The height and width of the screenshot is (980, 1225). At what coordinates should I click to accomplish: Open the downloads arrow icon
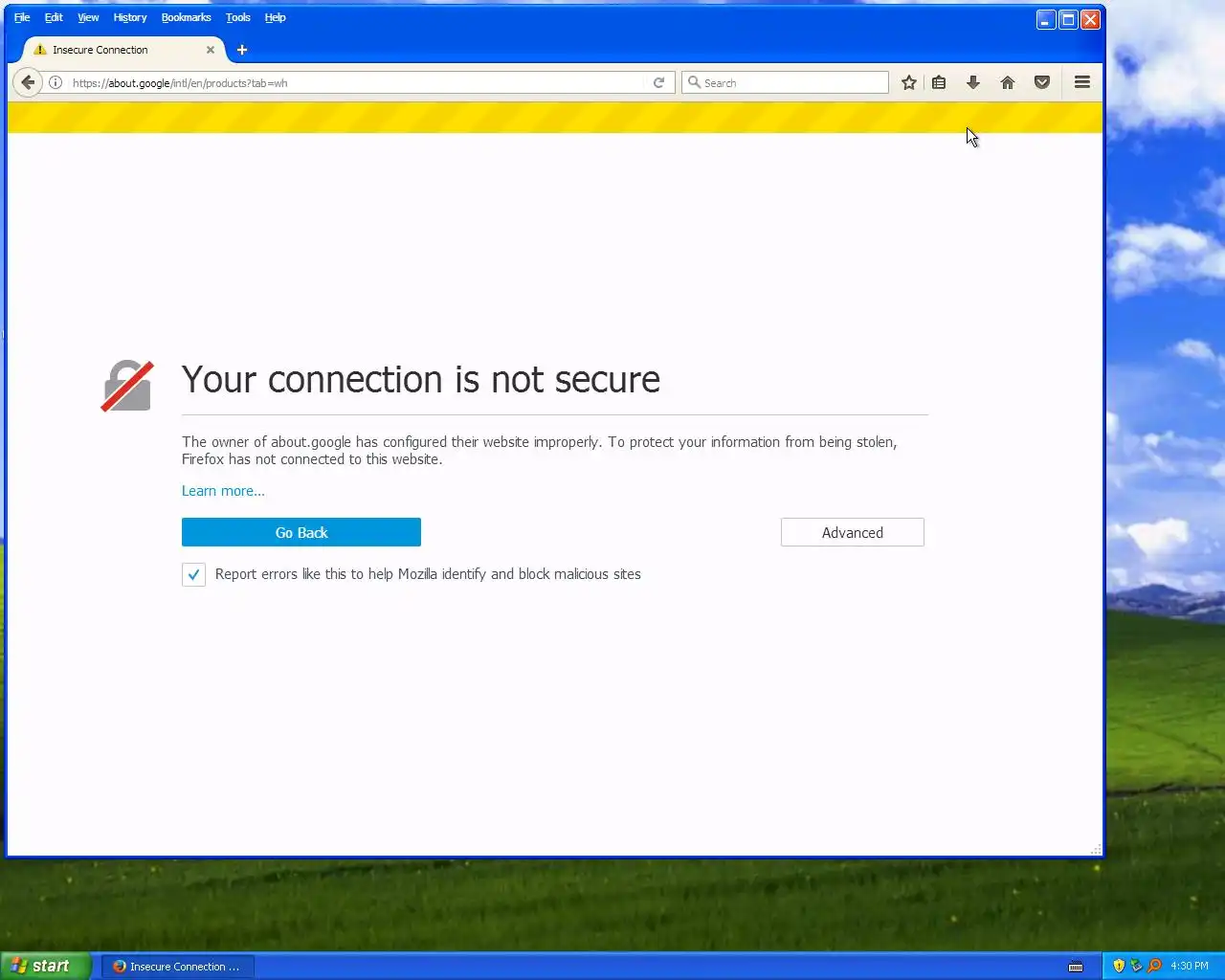pyautogui.click(x=973, y=83)
